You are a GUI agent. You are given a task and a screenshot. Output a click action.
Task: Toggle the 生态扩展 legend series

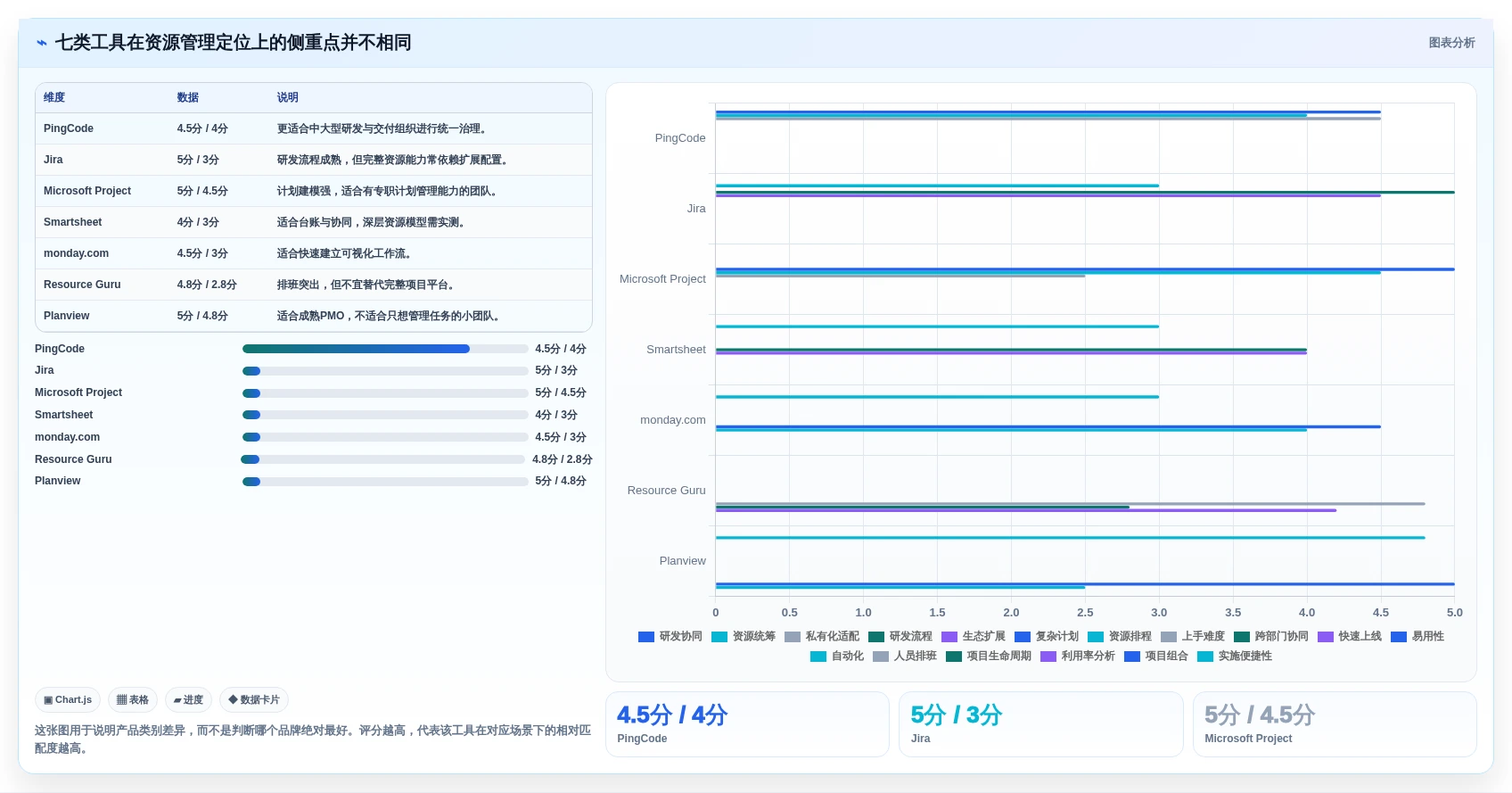tap(974, 636)
